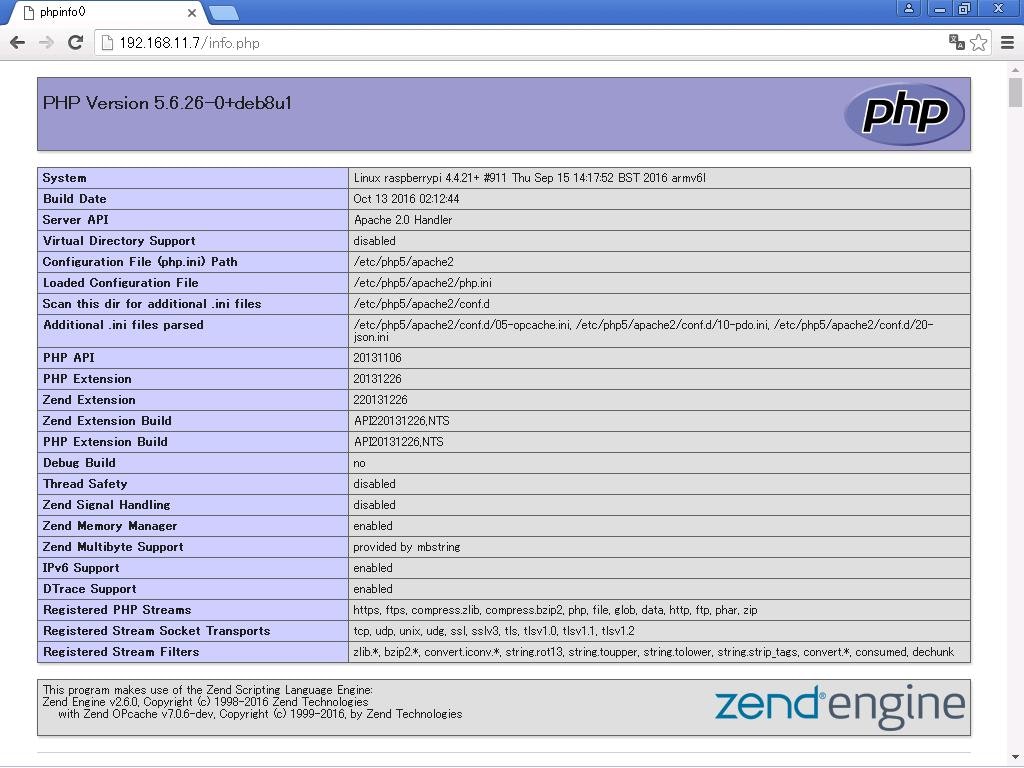The width and height of the screenshot is (1024, 768).
Task: Bookmark this page with the star
Action: [x=978, y=42]
